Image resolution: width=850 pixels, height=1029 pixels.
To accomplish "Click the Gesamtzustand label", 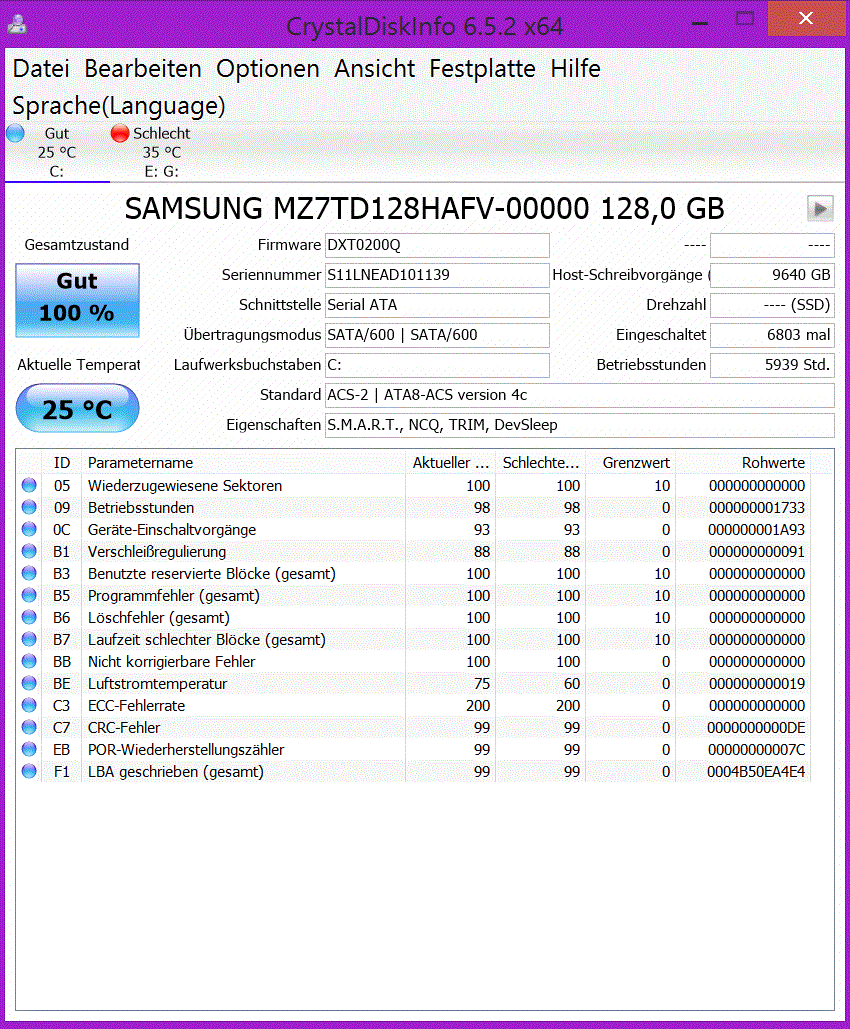I will tap(77, 245).
